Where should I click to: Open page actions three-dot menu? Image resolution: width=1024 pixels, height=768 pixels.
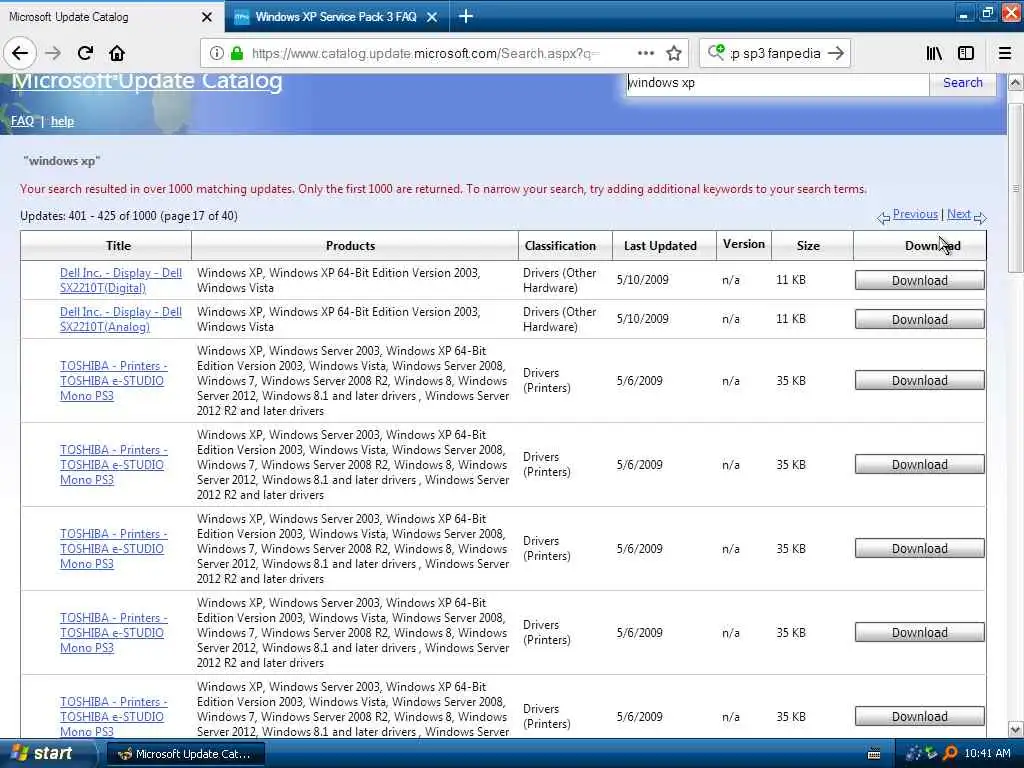(x=646, y=53)
